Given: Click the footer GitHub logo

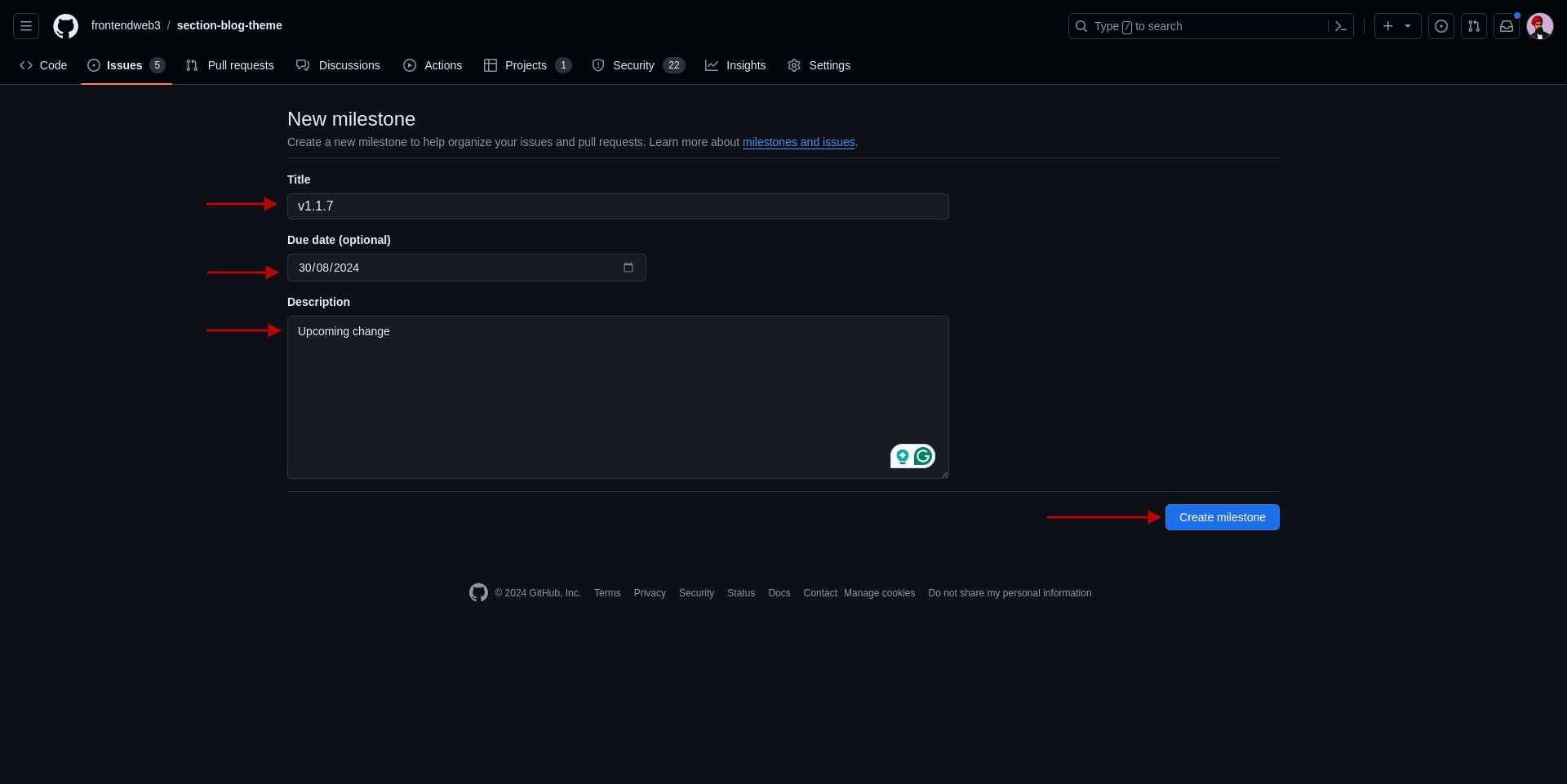Looking at the screenshot, I should pyautogui.click(x=478, y=593).
